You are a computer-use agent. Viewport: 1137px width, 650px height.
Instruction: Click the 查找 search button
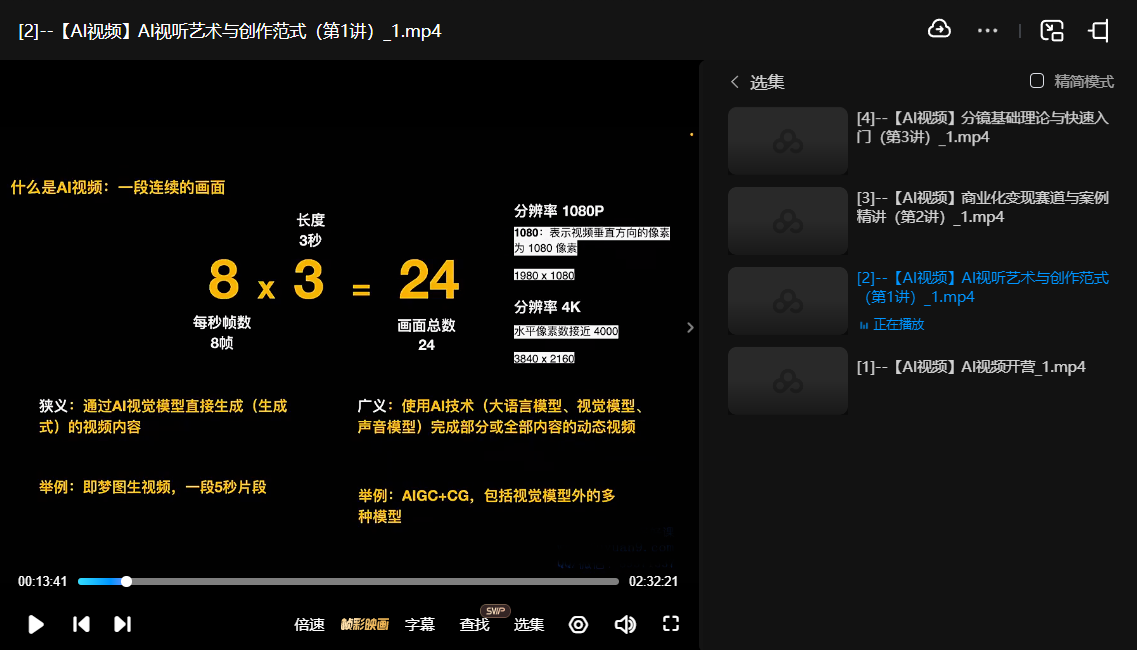click(474, 625)
